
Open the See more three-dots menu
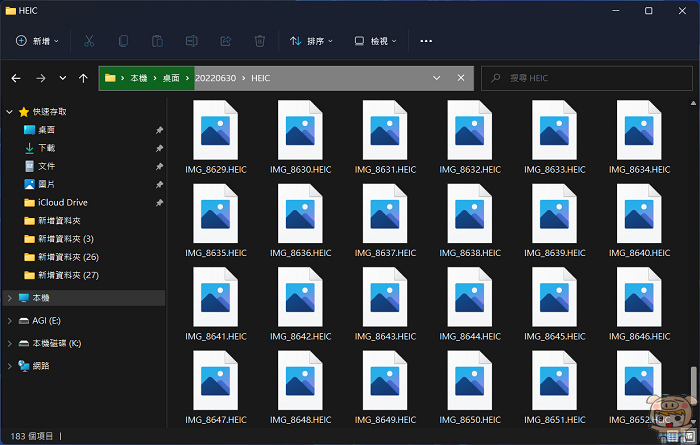pyautogui.click(x=426, y=41)
